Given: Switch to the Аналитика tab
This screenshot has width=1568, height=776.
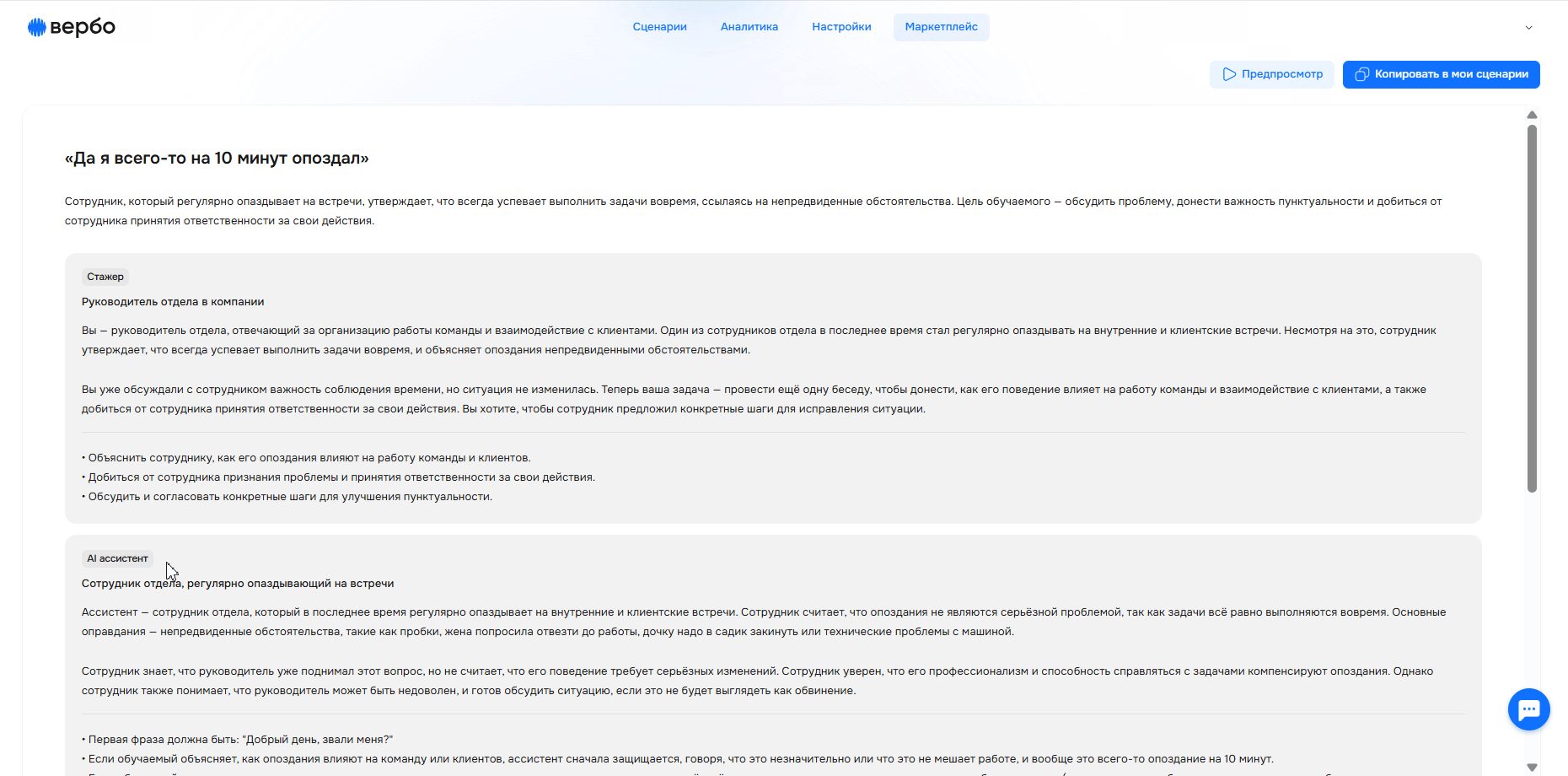Looking at the screenshot, I should coord(749,27).
